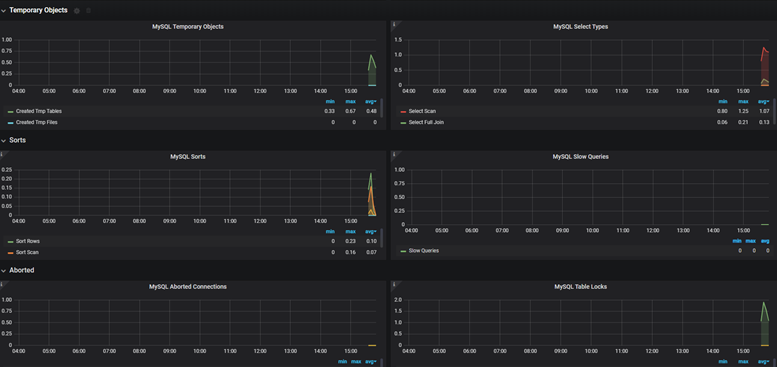Screen dimensions: 777x367
Task: Click the Temporary Objects row title
Action: click(38, 10)
